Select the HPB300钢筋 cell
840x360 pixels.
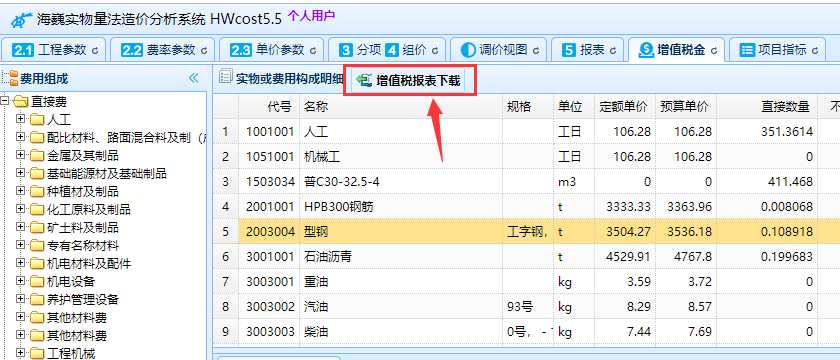401,207
